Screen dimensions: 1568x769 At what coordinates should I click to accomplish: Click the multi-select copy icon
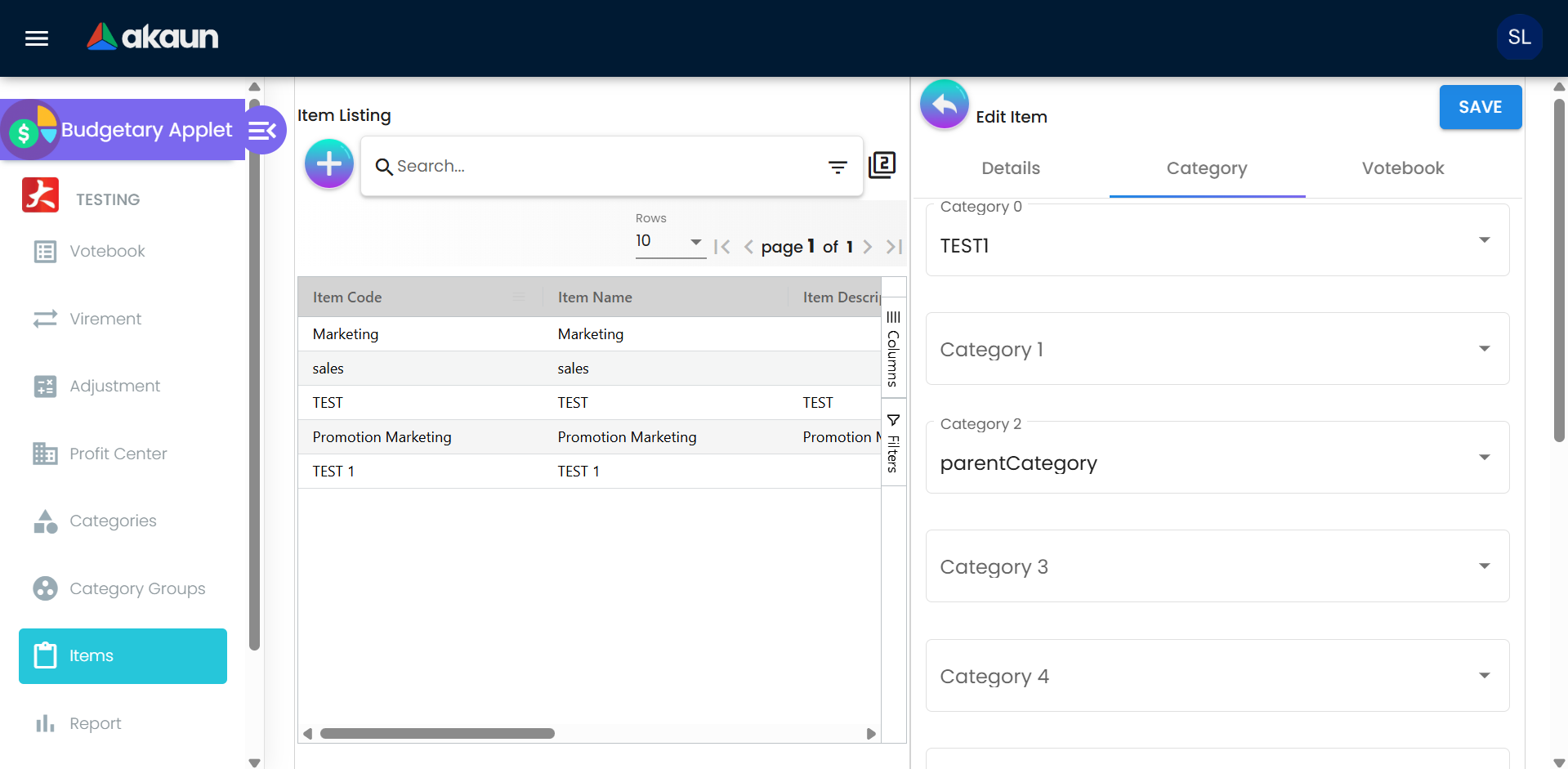click(882, 165)
